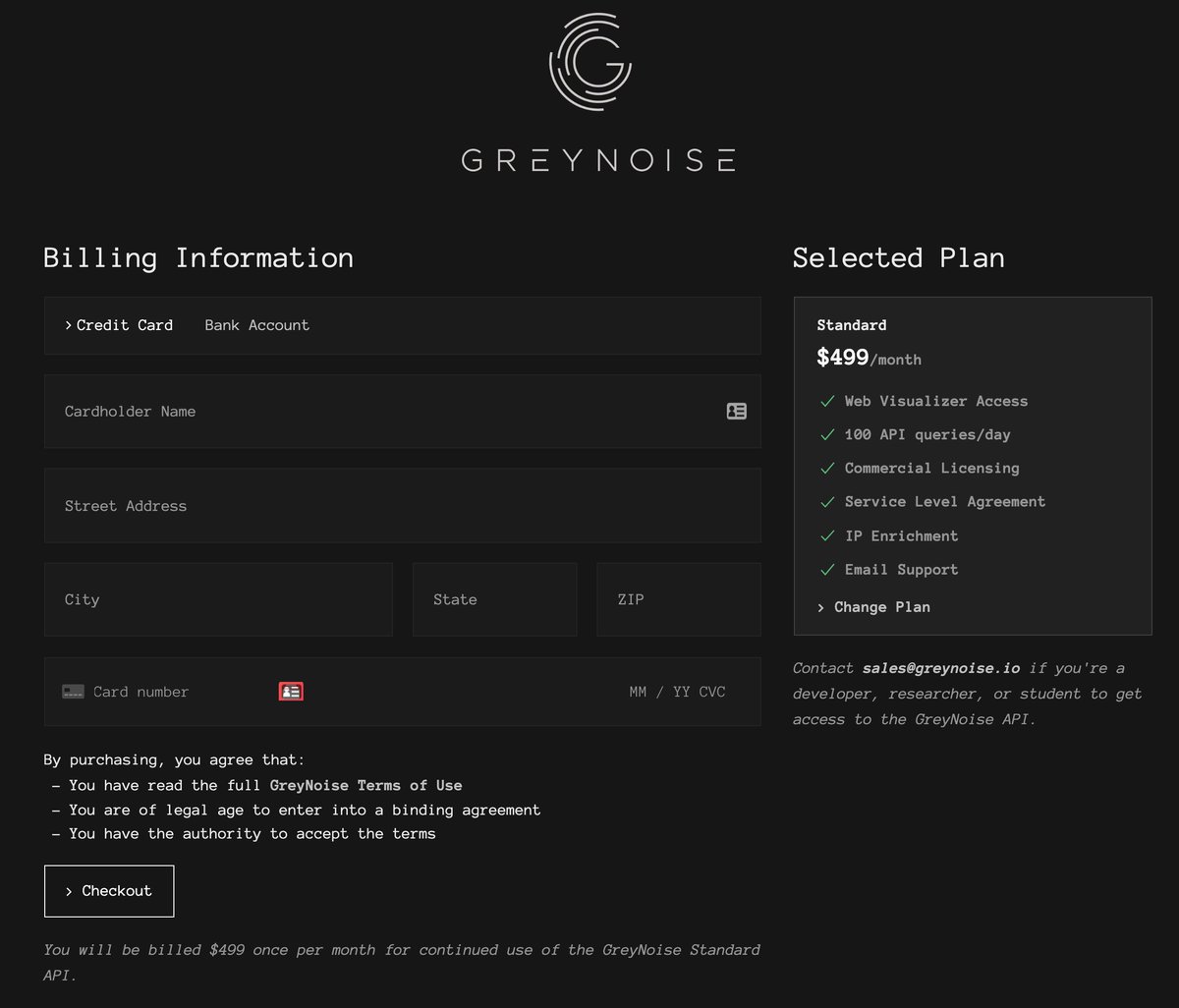Click the MM / YY expiry input
The image size is (1179, 1008).
click(x=660, y=692)
